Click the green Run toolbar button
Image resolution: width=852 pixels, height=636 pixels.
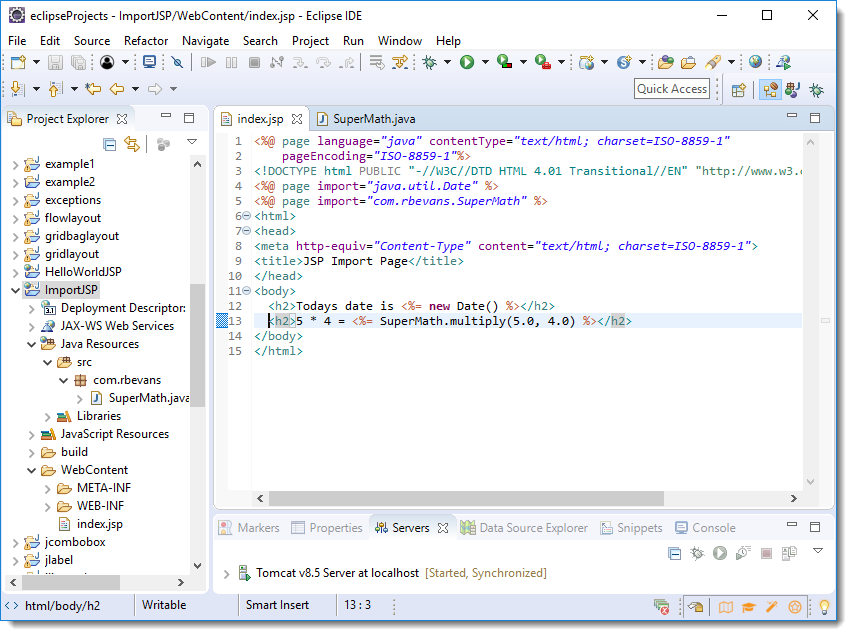(467, 63)
